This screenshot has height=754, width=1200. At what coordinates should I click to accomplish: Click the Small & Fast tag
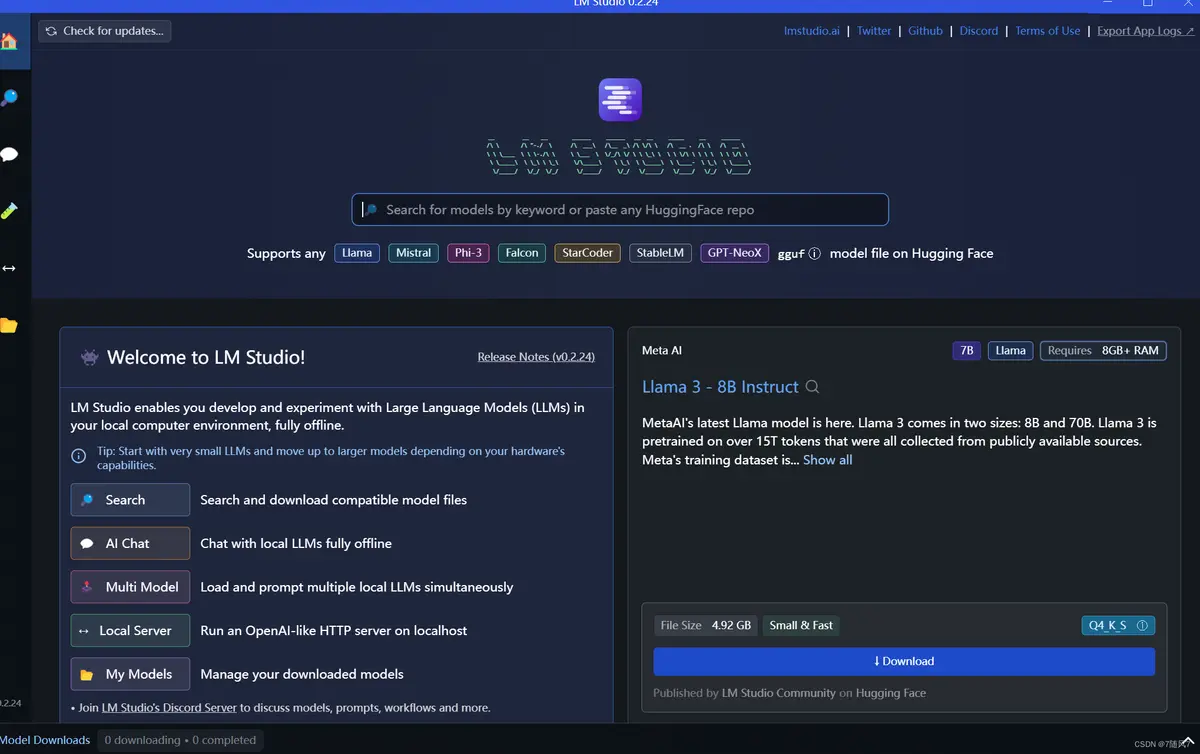801,625
